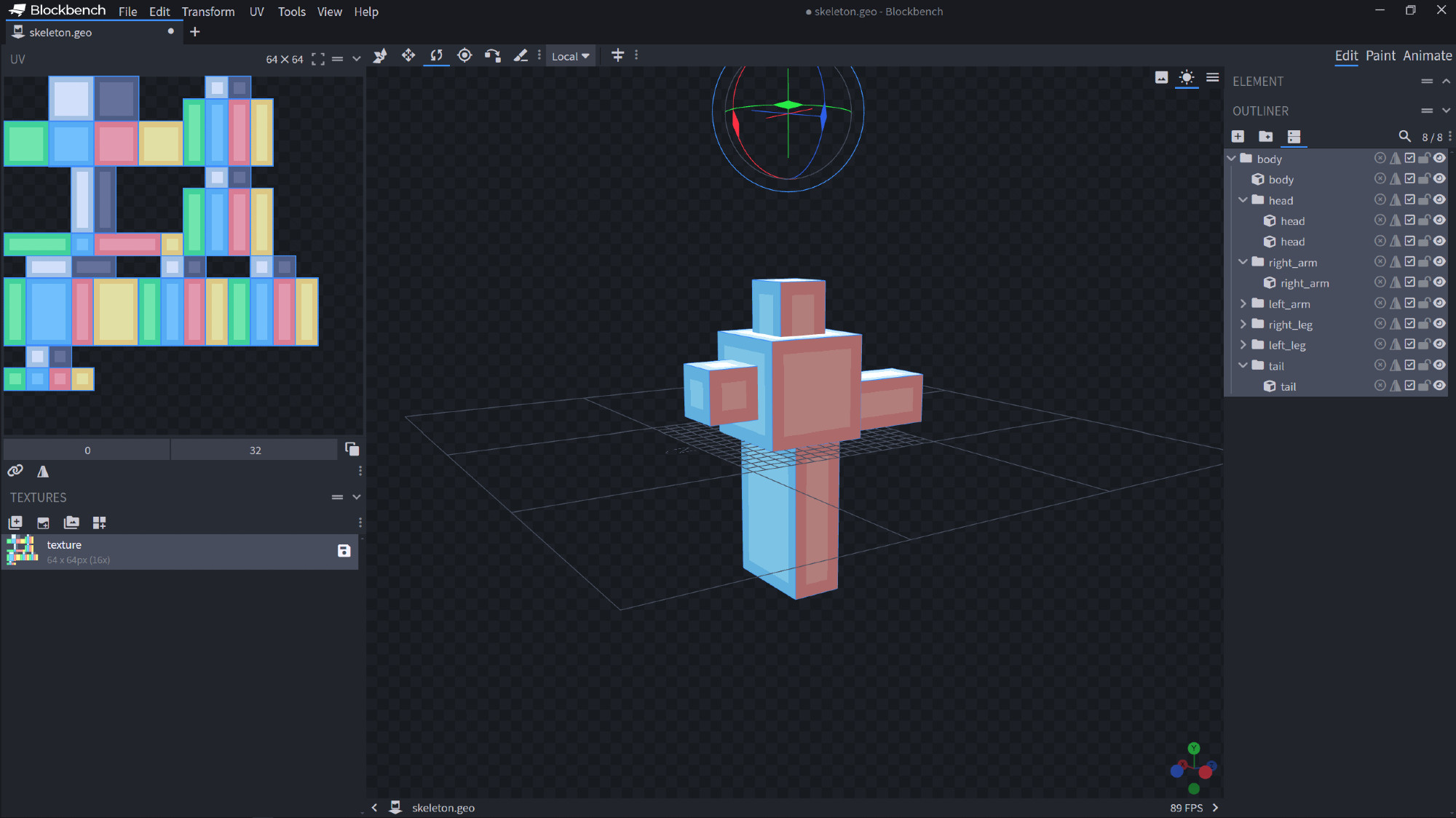Save the texture using its floppy disk icon

[x=344, y=551]
